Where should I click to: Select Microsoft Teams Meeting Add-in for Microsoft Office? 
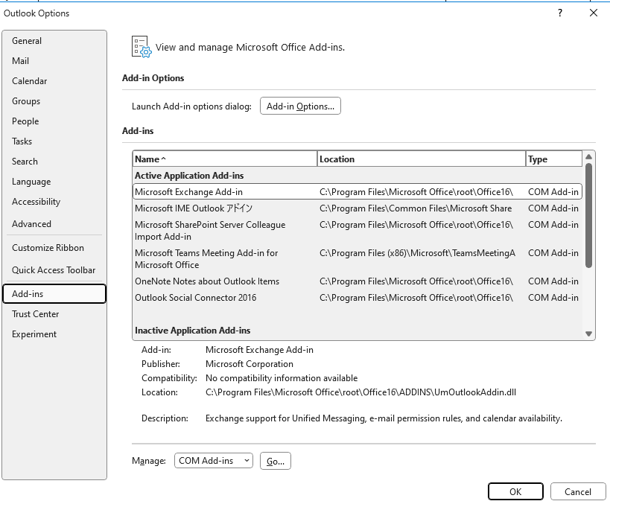tap(357, 259)
